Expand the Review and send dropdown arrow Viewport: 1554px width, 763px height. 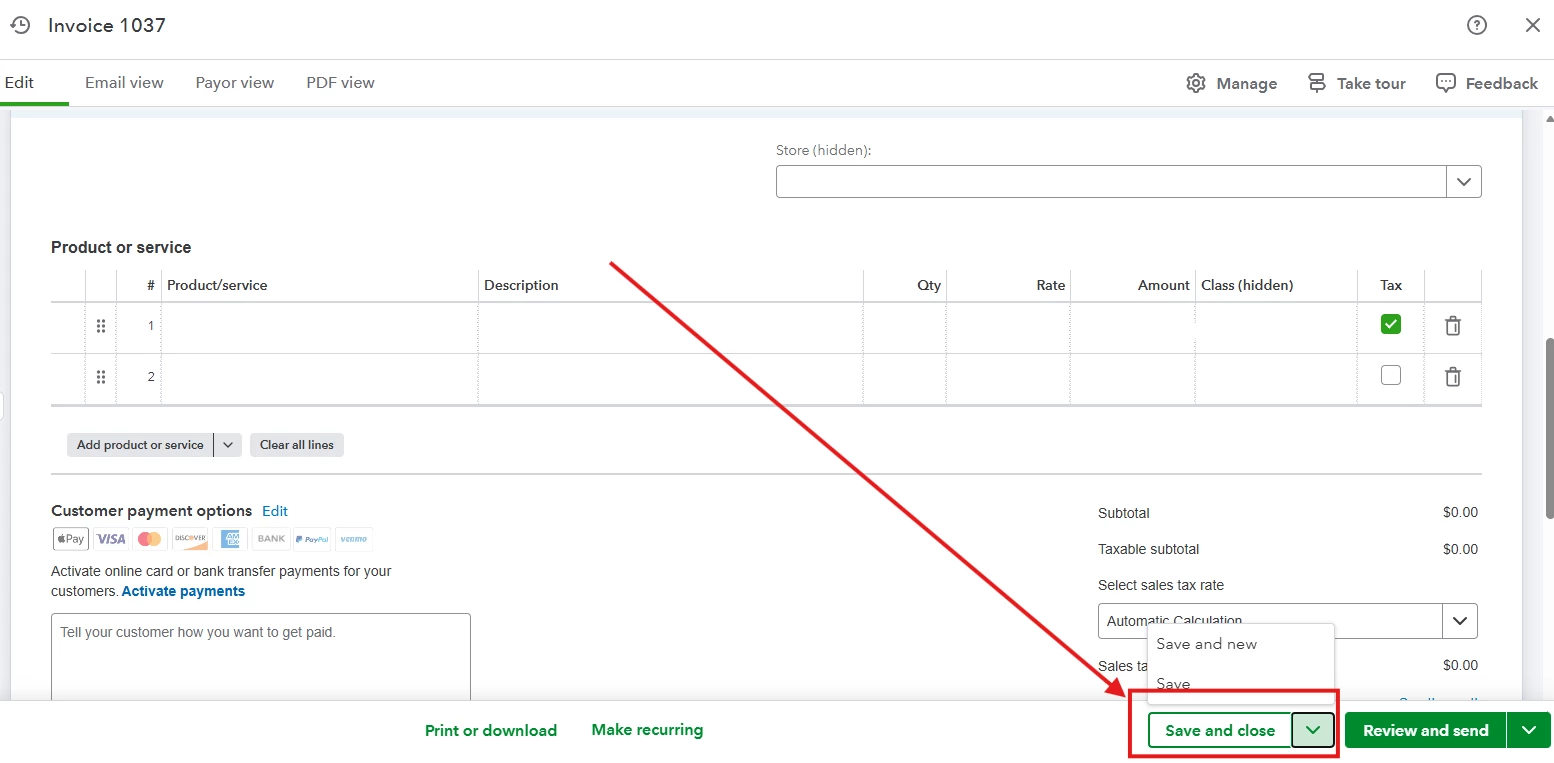(1529, 730)
